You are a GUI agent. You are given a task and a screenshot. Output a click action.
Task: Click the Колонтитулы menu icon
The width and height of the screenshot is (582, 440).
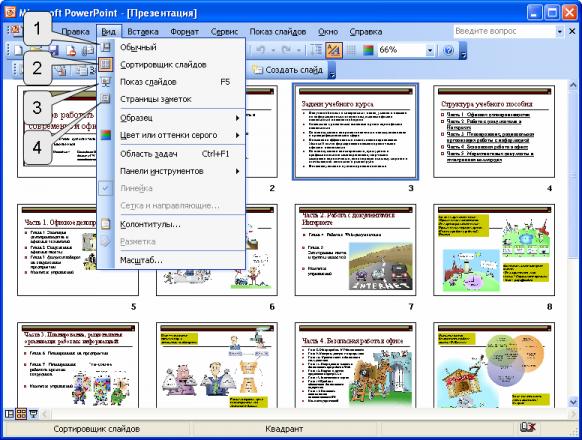(x=106, y=224)
